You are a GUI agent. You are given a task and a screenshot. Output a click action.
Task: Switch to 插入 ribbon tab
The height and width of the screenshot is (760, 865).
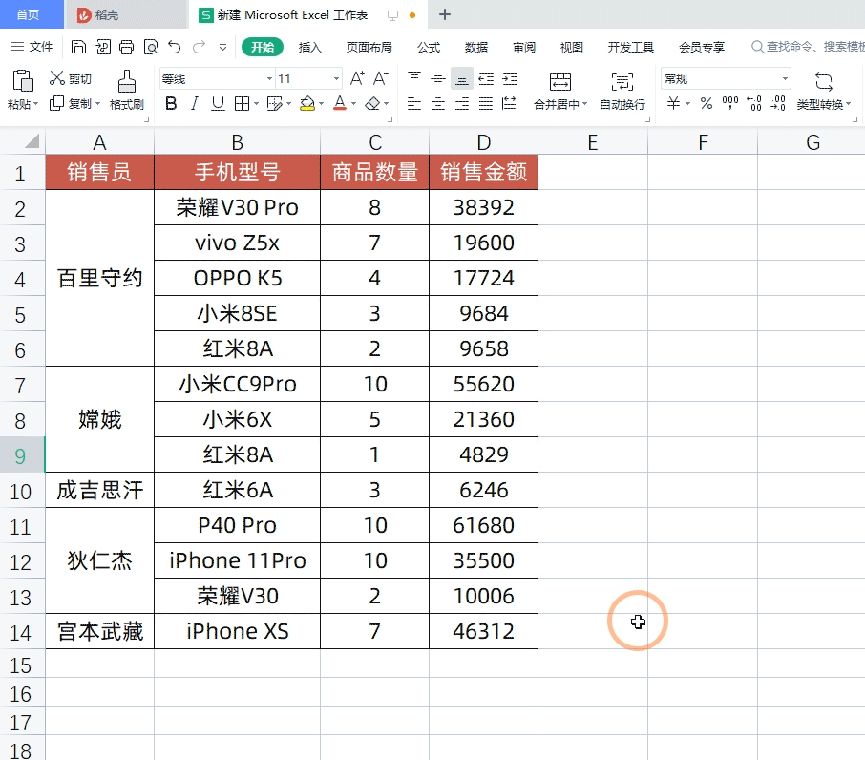pos(309,47)
